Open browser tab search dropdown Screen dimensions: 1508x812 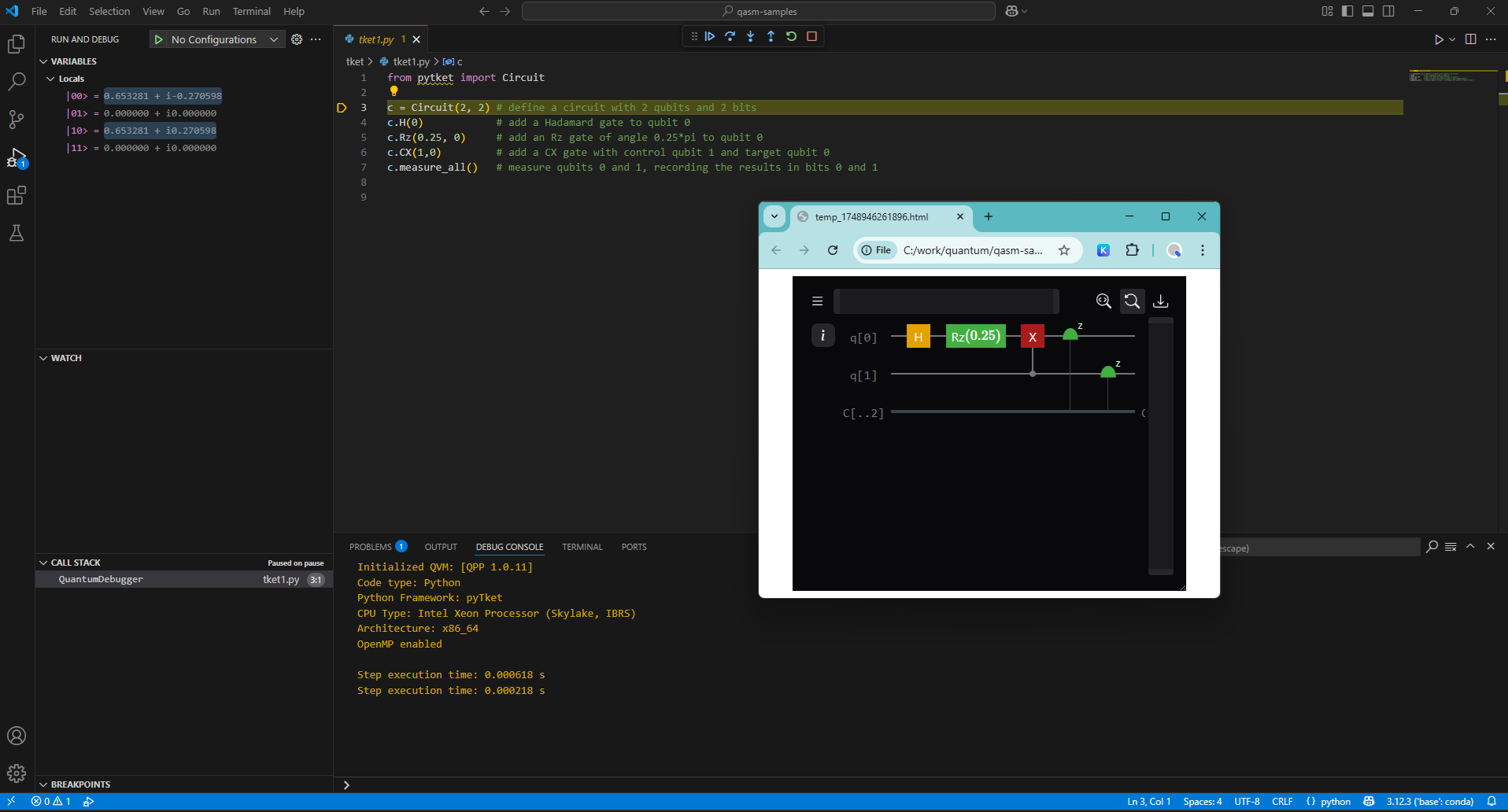point(774,216)
